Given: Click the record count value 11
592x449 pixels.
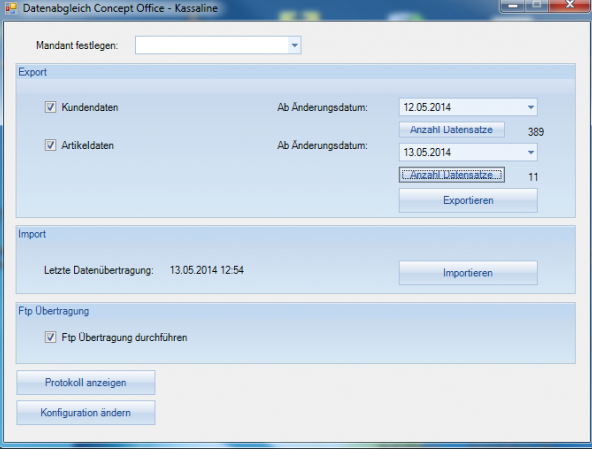Looking at the screenshot, I should click(533, 177).
